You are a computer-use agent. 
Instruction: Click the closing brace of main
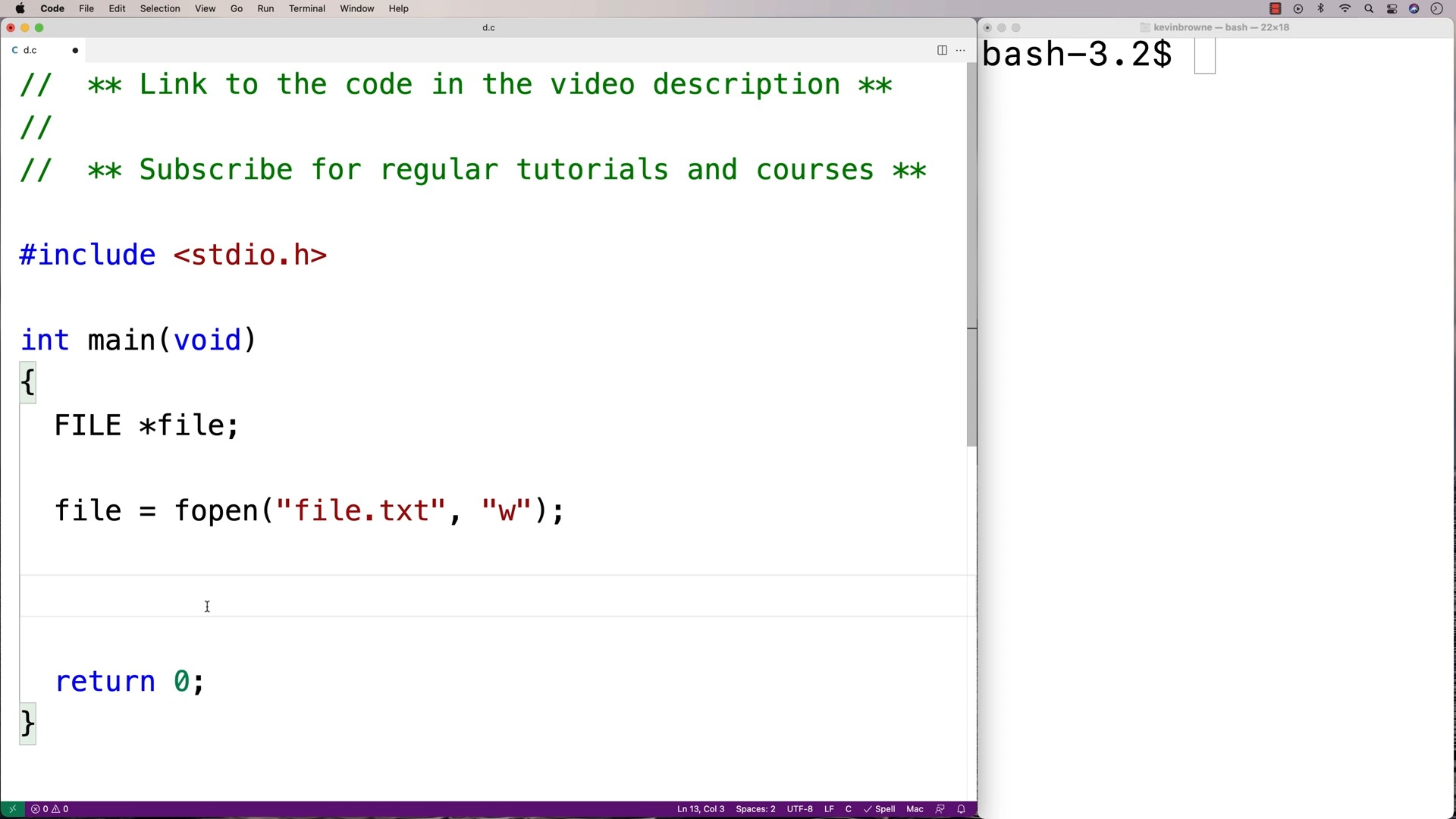click(x=28, y=724)
